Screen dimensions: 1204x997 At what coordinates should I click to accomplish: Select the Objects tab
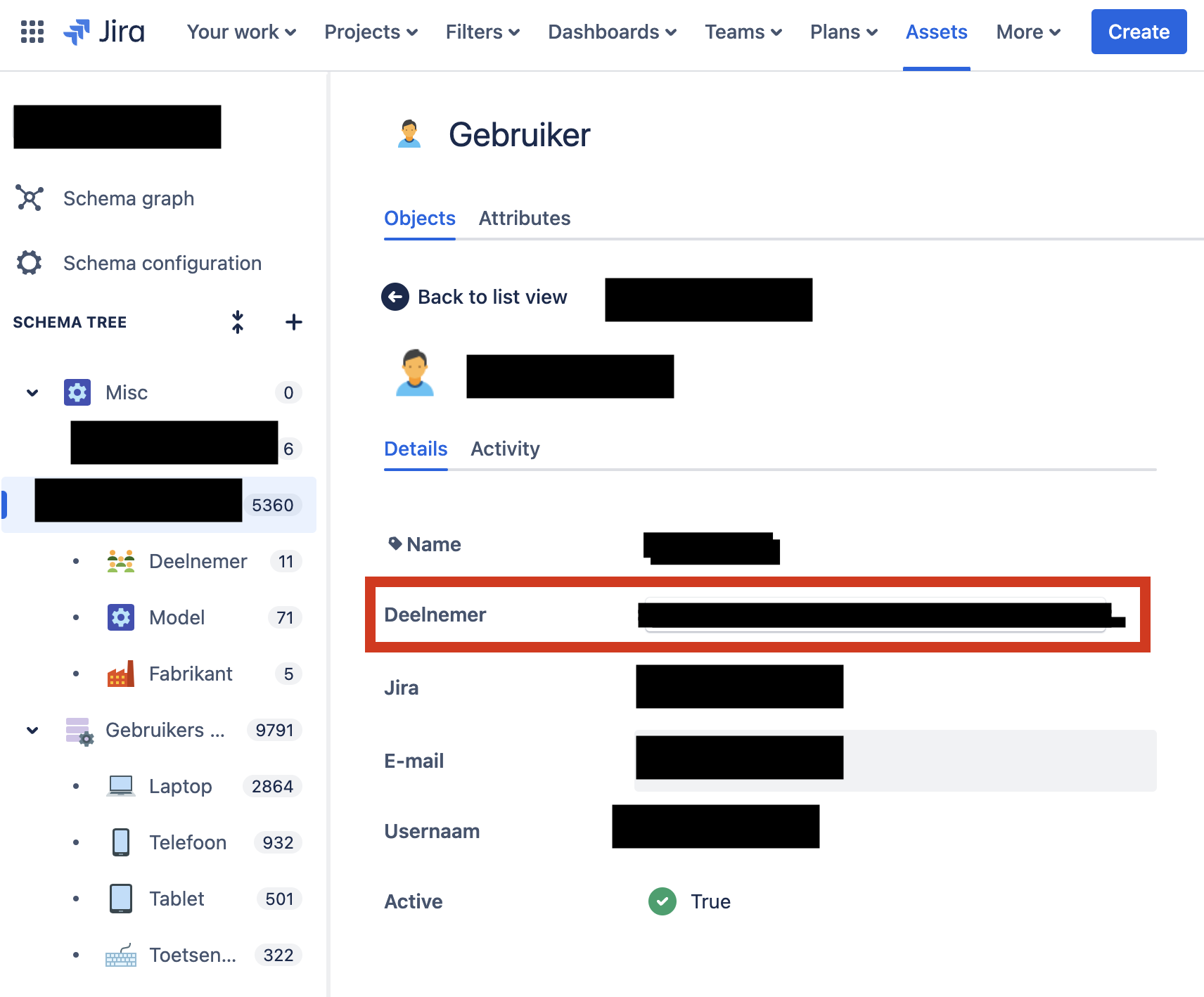point(420,218)
